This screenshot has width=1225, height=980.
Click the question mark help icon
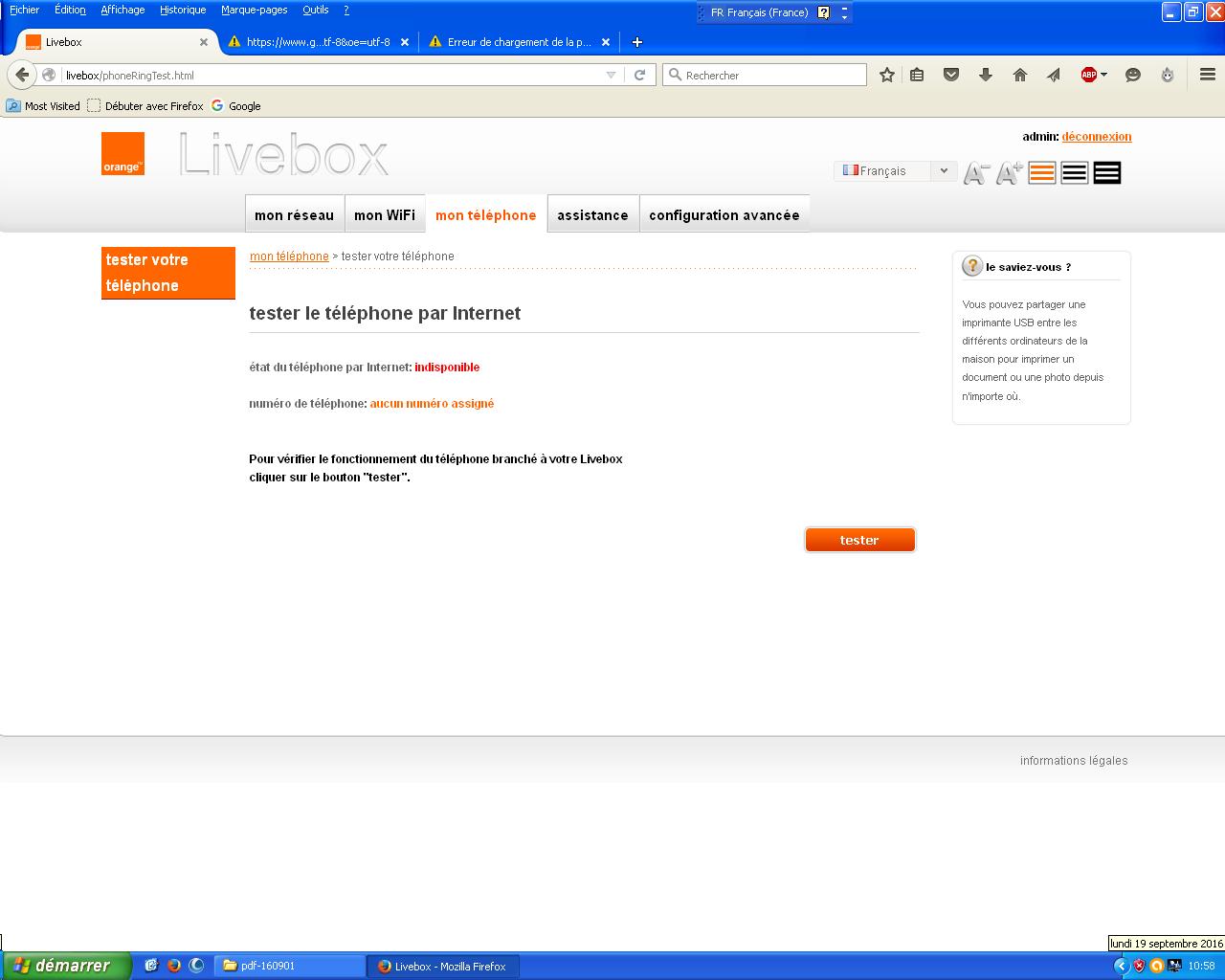pyautogui.click(x=972, y=266)
